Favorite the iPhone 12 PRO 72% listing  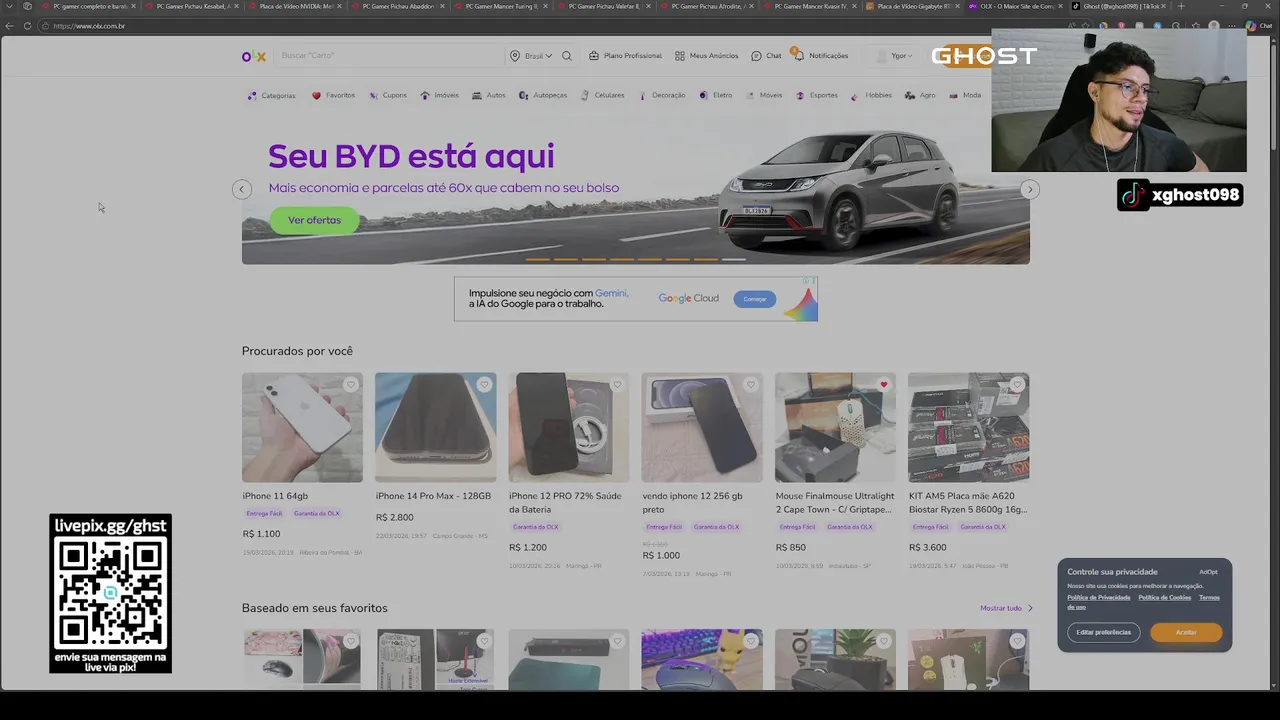(x=617, y=385)
